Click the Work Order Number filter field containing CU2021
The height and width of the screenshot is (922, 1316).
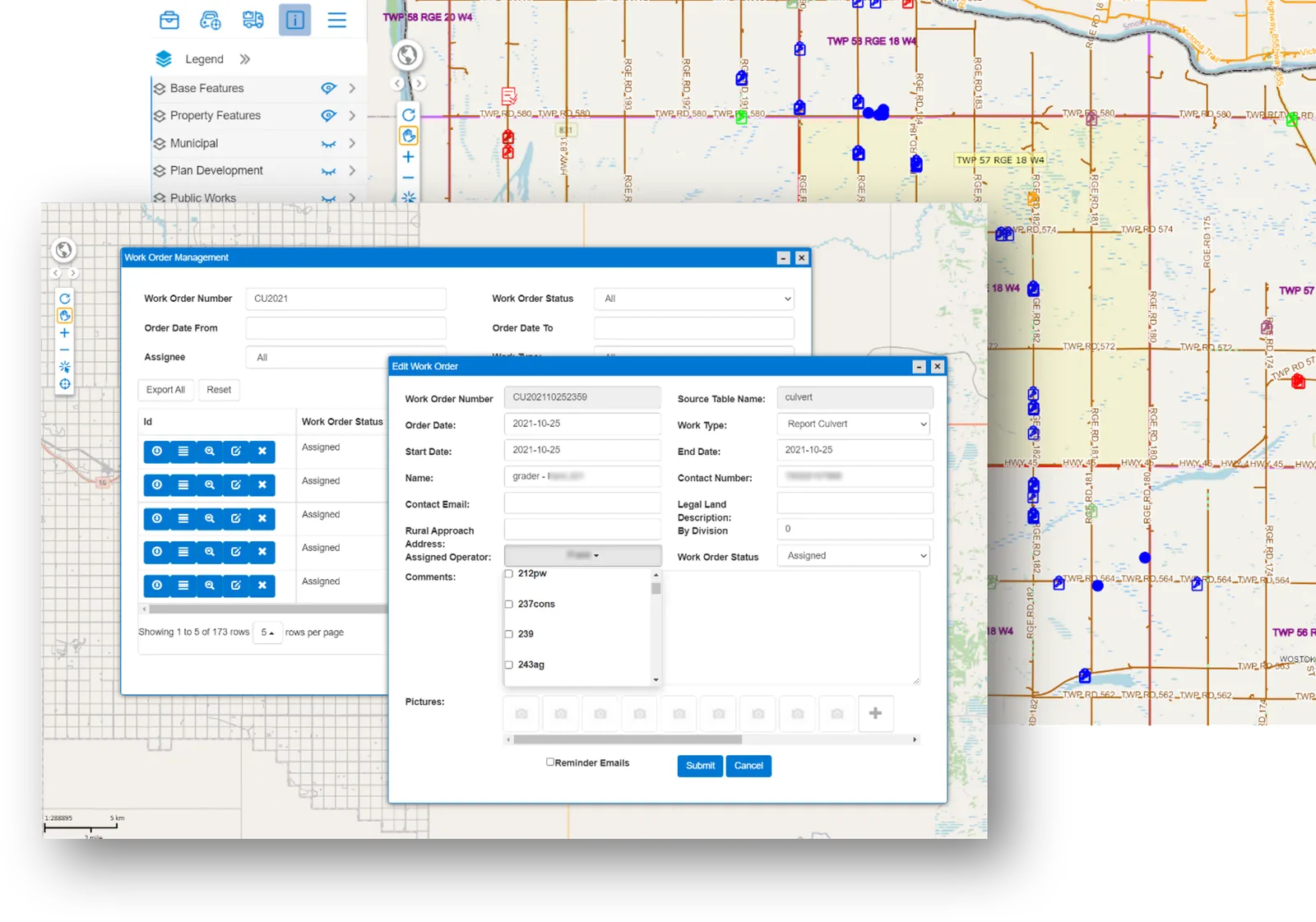click(x=345, y=299)
